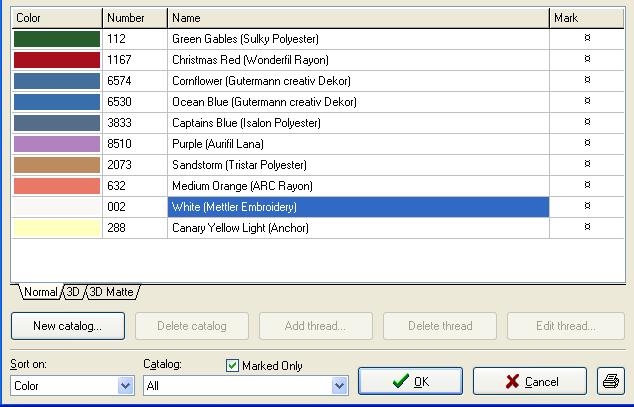Click thread number 3833

(119, 123)
